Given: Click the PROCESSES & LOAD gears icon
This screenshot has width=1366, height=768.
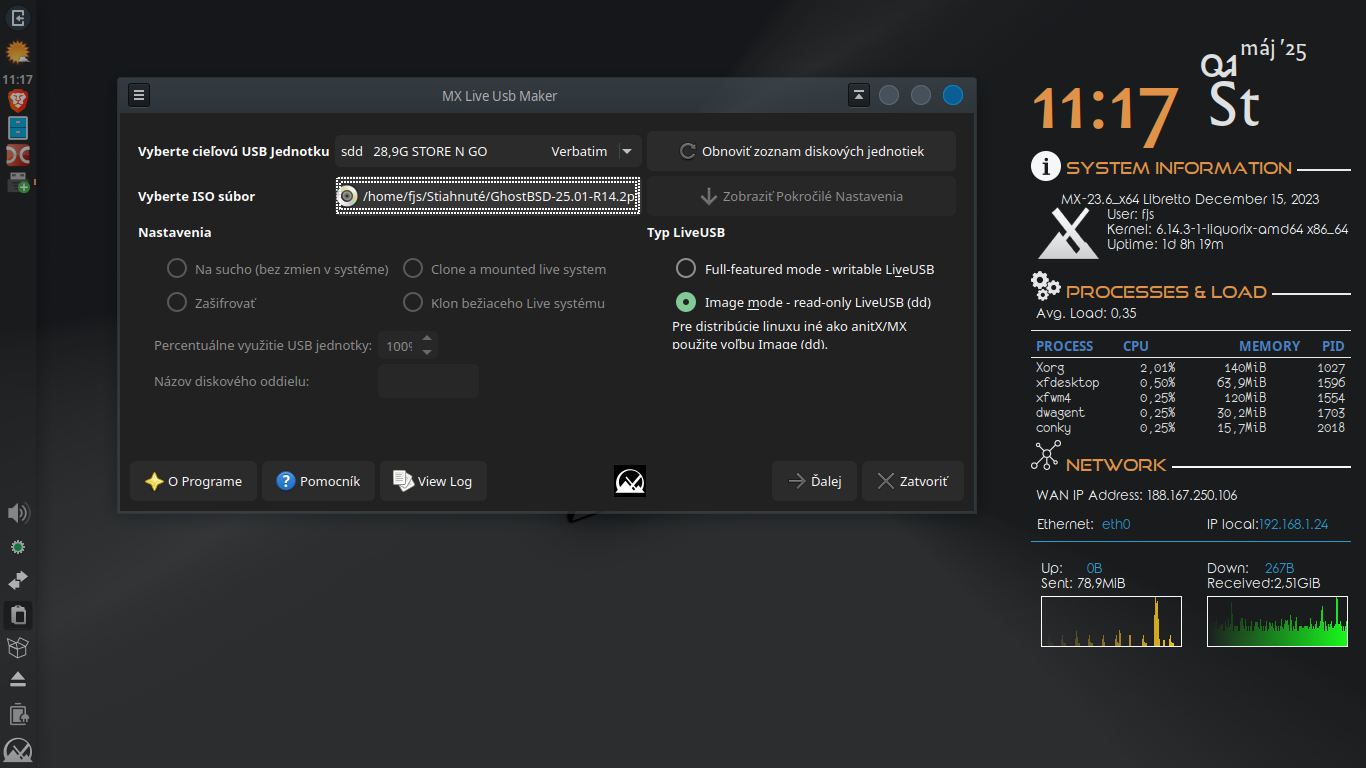Looking at the screenshot, I should [x=1046, y=287].
